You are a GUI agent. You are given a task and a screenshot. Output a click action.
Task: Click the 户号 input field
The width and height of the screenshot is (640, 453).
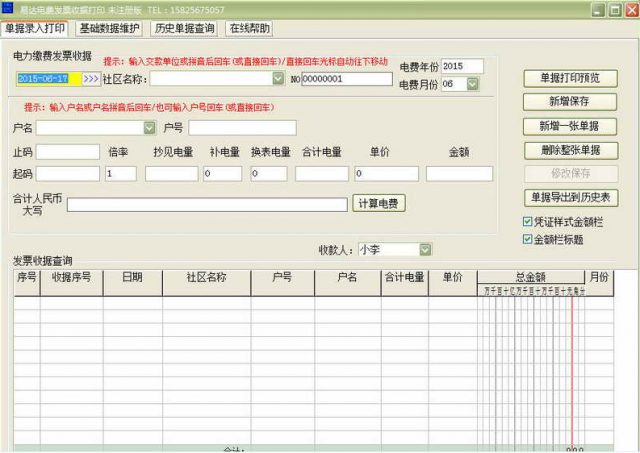[242, 128]
